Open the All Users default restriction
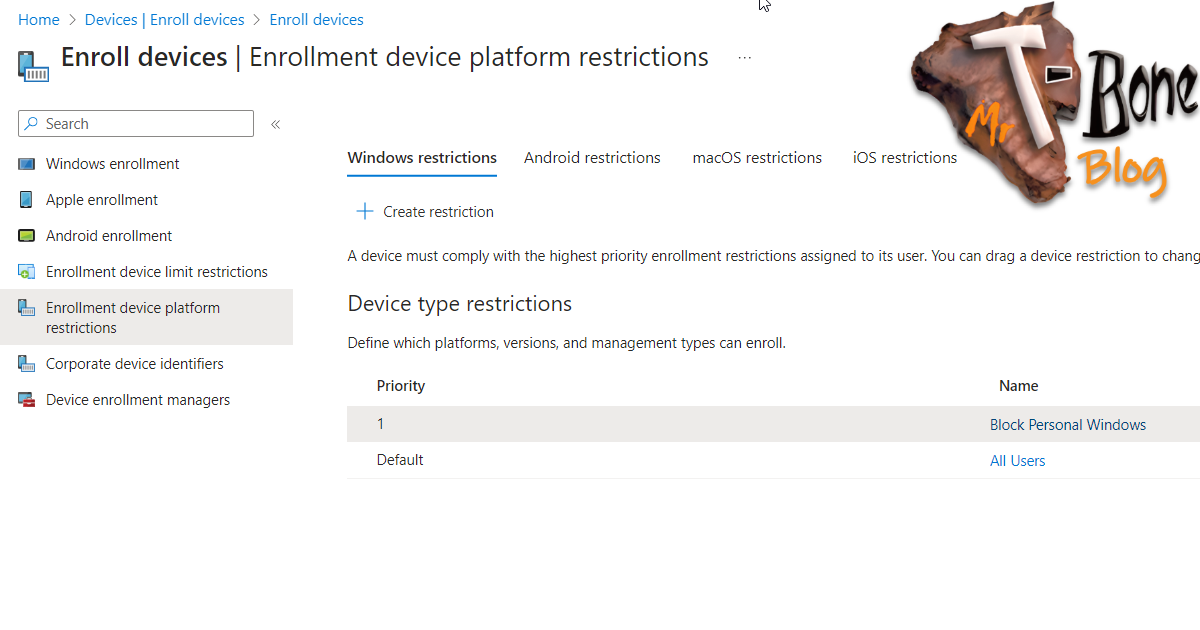This screenshot has height=630, width=1200. tap(1018, 461)
